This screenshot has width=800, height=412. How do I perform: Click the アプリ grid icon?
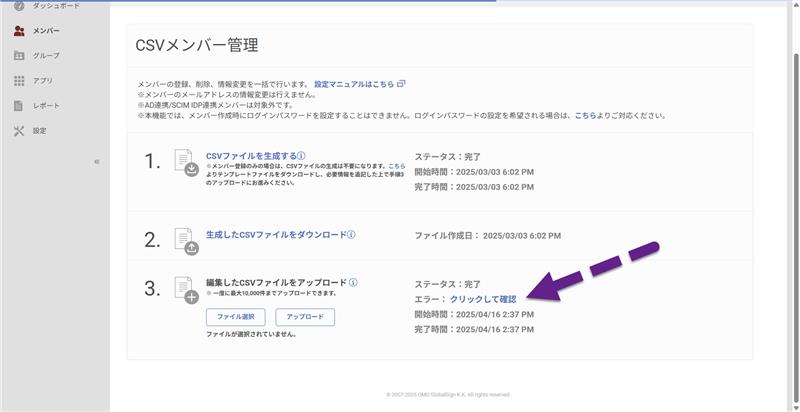[19, 81]
